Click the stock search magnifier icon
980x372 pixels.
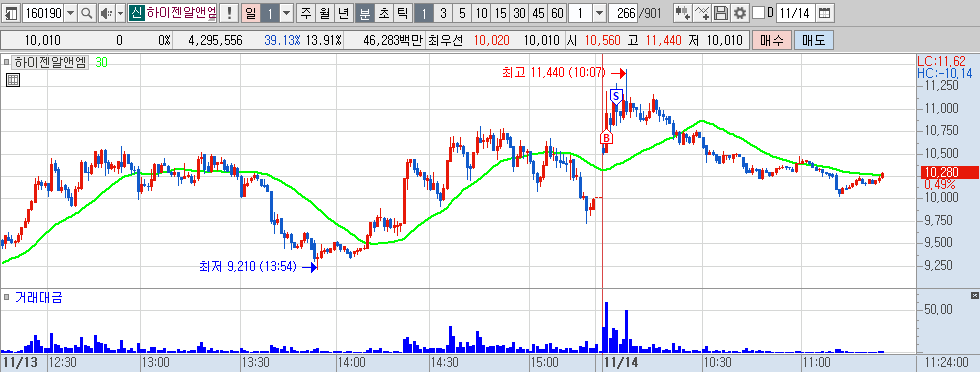click(x=88, y=13)
